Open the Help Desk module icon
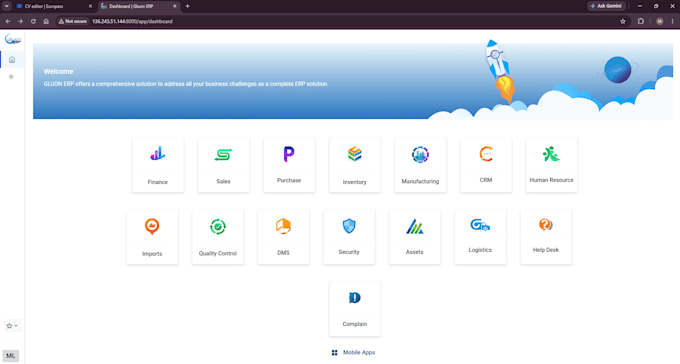Viewport: 680px width, 364px height. 546,225
